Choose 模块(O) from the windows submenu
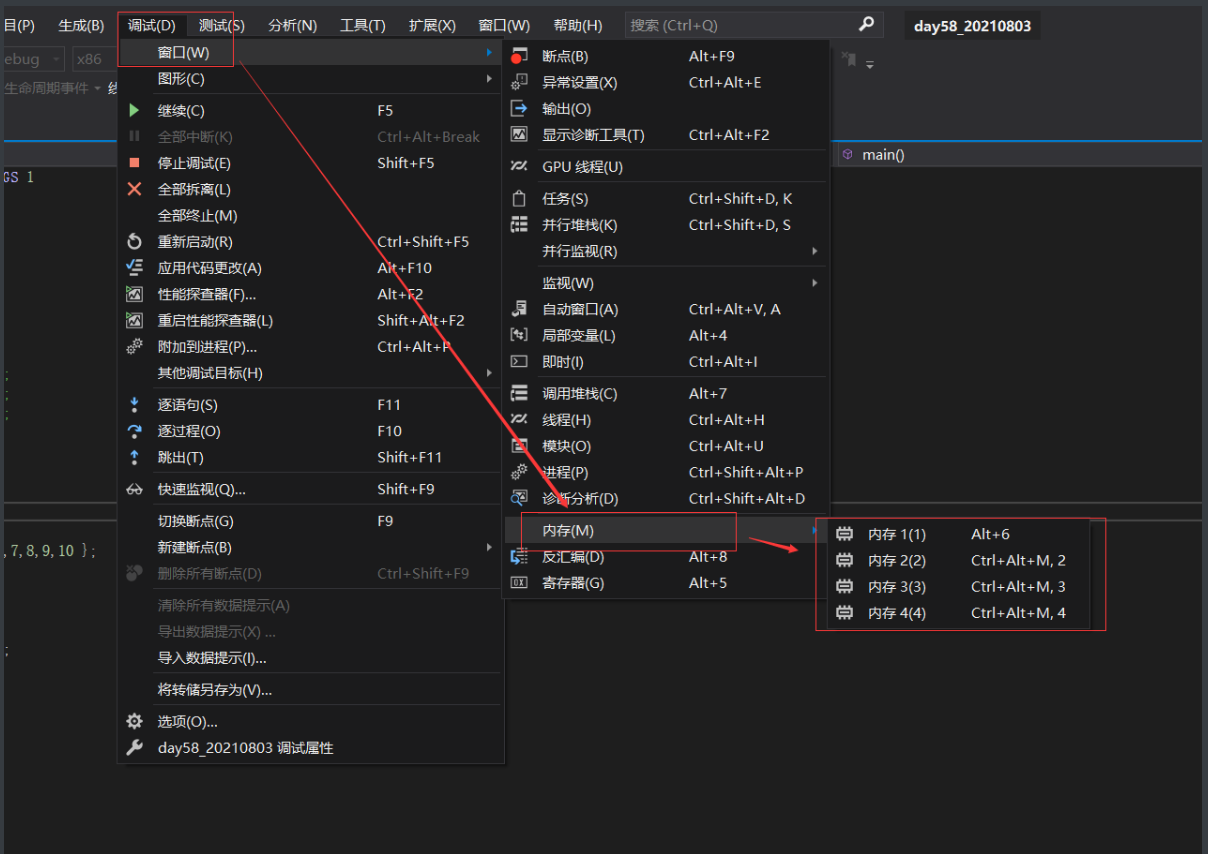 coord(666,445)
